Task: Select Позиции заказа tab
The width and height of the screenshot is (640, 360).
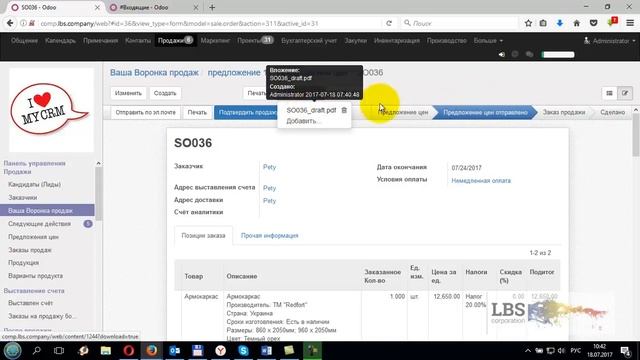Action: point(203,236)
